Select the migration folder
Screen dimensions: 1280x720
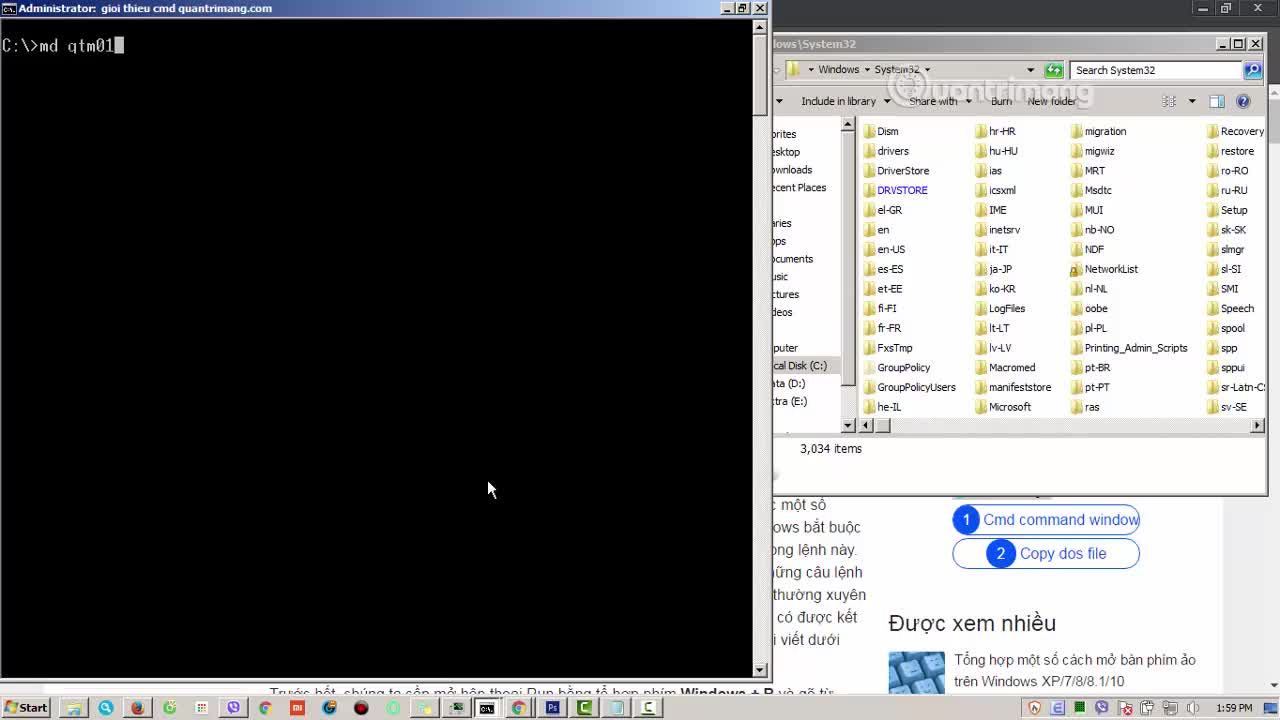1098,131
